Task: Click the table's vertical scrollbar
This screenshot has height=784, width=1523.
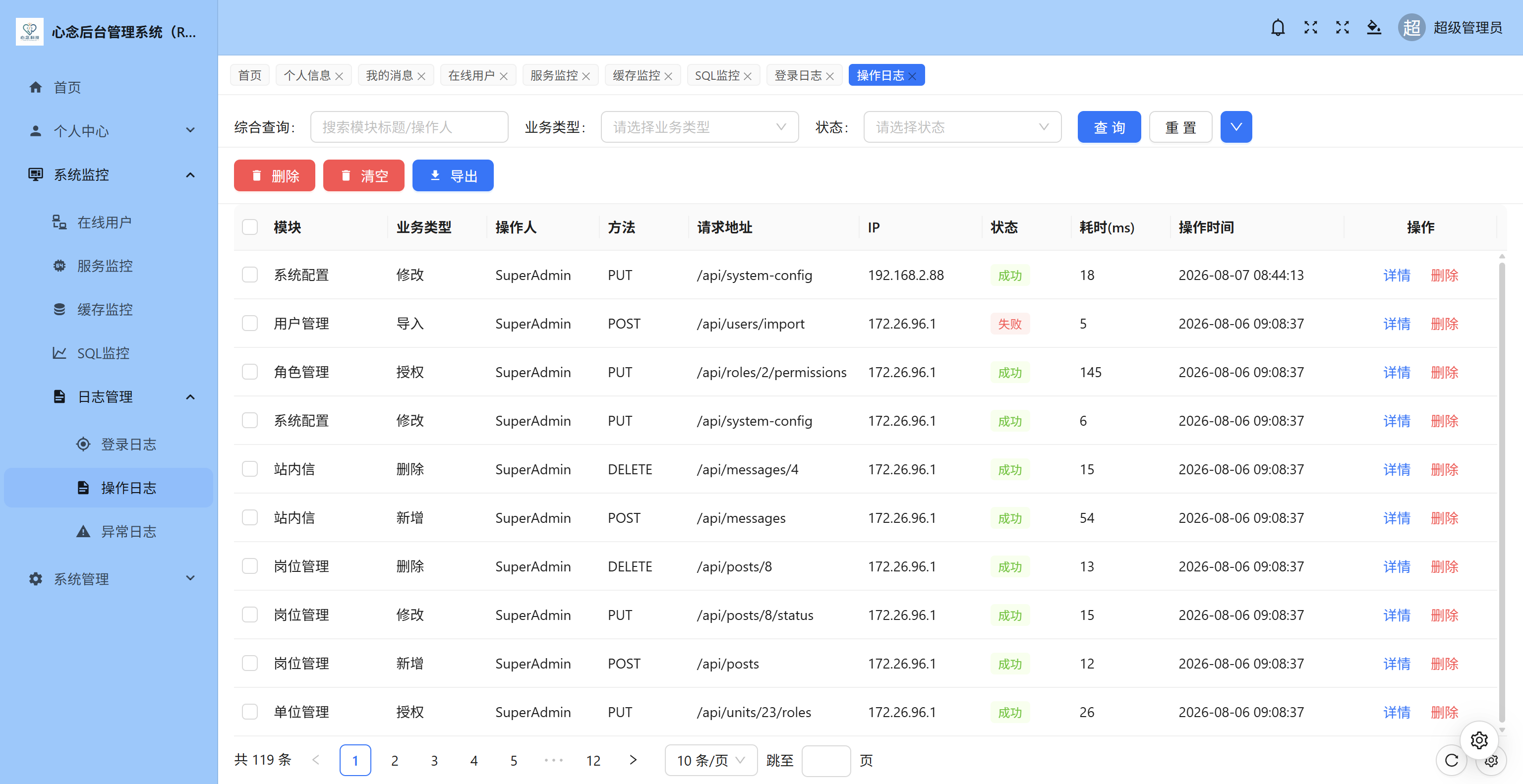Action: pyautogui.click(x=1502, y=493)
